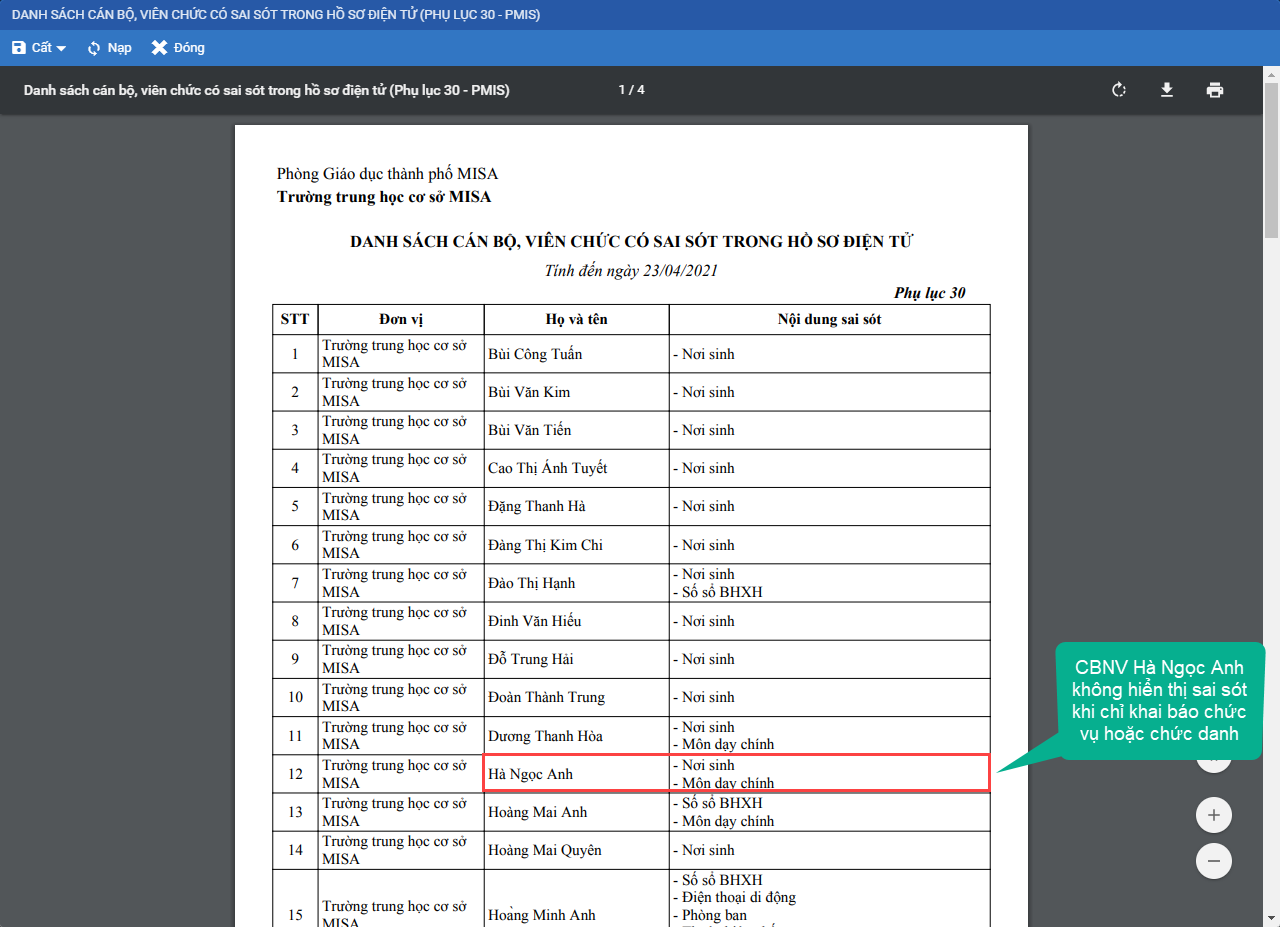This screenshot has width=1280, height=927.
Task: Click the Đóng close button
Action: (178, 48)
